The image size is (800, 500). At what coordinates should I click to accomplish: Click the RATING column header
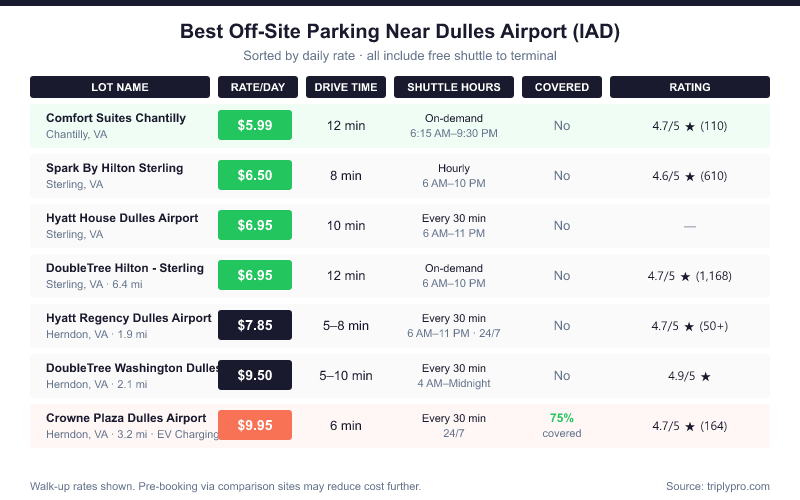pyautogui.click(x=690, y=87)
